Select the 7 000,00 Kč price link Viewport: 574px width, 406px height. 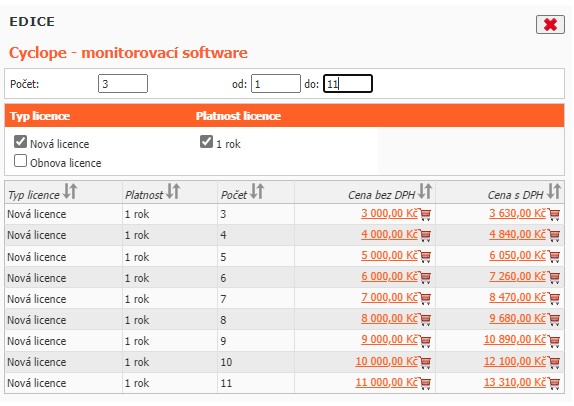pyautogui.click(x=390, y=297)
